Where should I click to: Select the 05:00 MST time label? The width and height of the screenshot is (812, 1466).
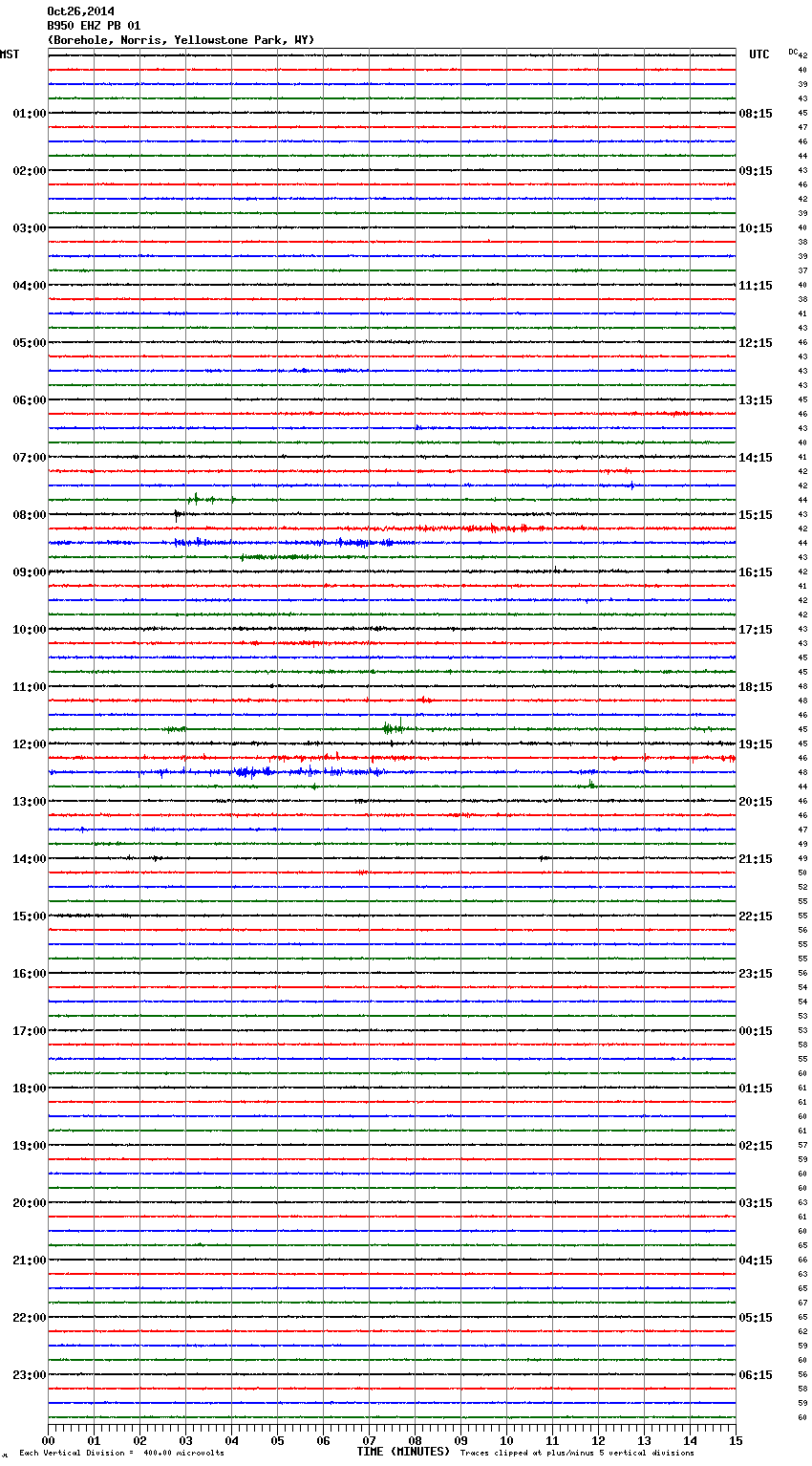click(30, 343)
